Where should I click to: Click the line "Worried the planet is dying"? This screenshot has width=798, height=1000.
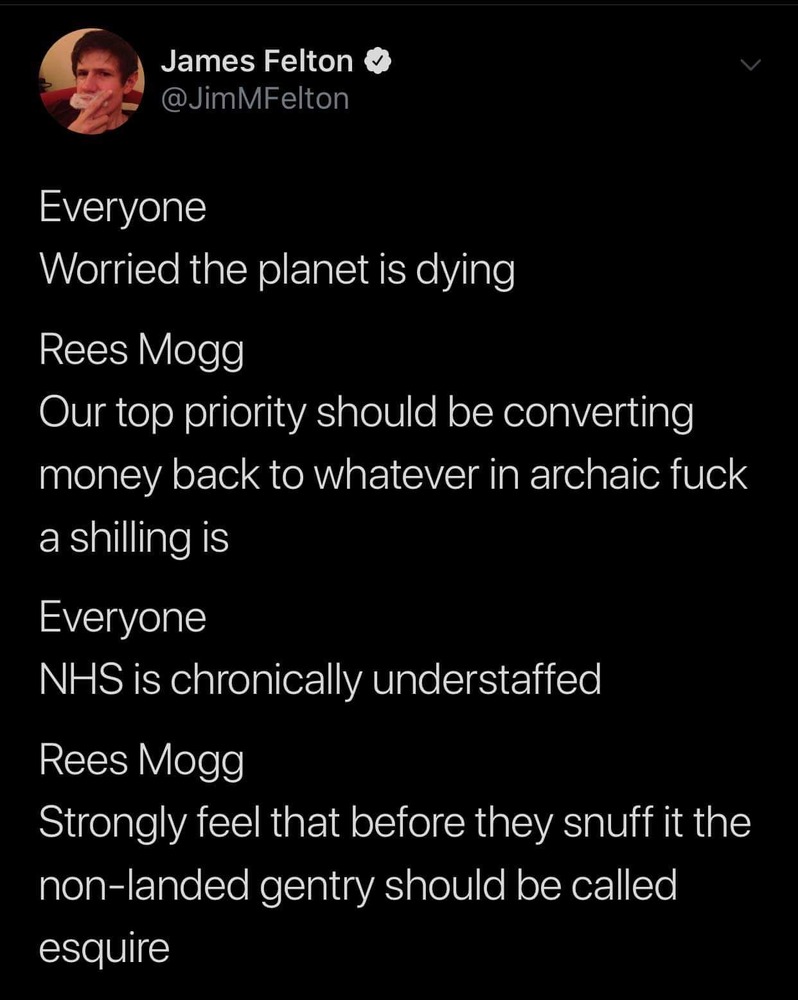click(x=276, y=271)
